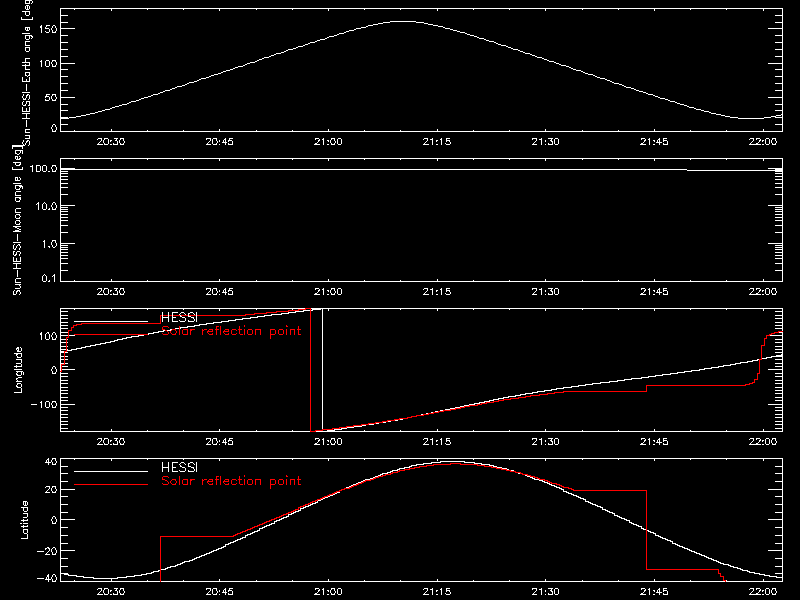Select HESSI legend text in Latitude plot

pyautogui.click(x=179, y=467)
